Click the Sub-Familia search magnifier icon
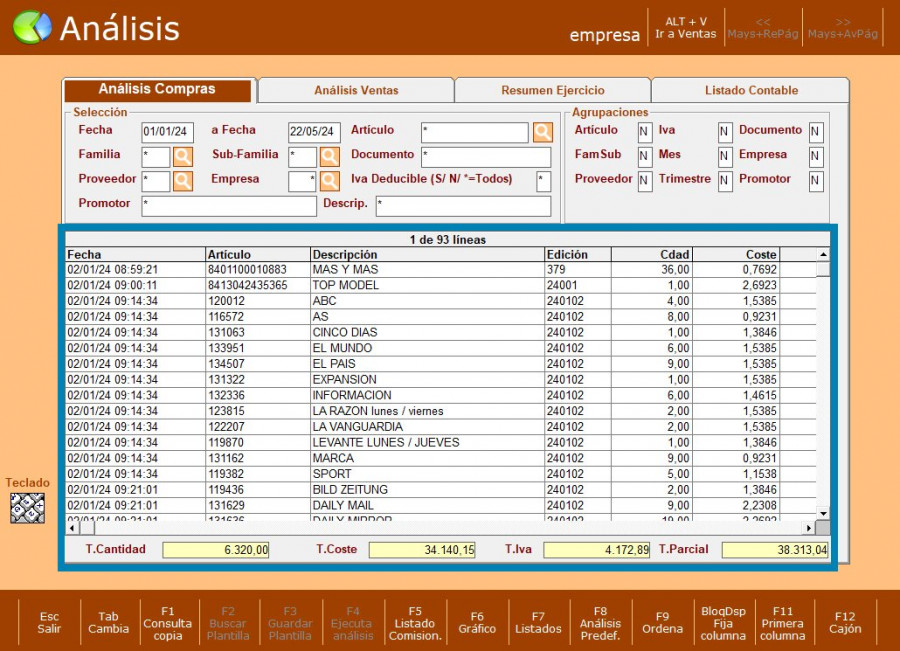Screen dimensions: 900x651 [x=329, y=157]
